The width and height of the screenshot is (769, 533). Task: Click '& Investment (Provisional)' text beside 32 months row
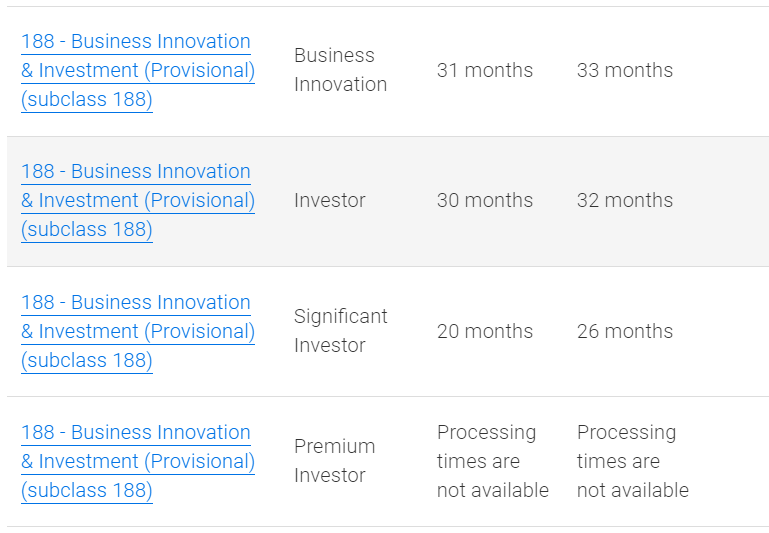point(138,200)
